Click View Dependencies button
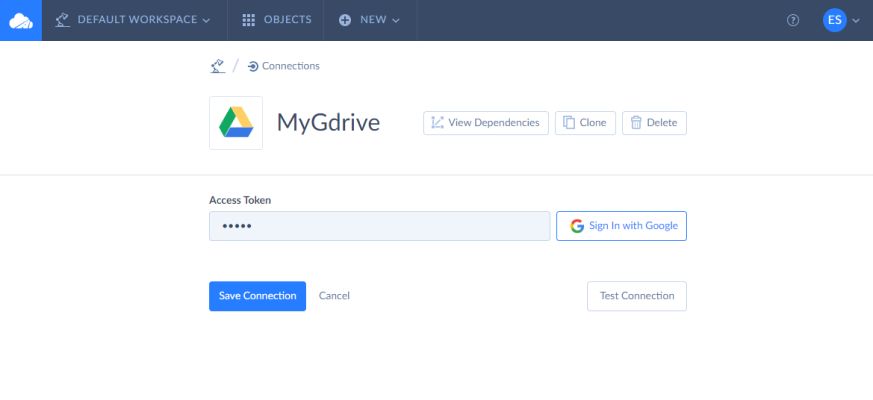This screenshot has width=873, height=400. [x=486, y=123]
